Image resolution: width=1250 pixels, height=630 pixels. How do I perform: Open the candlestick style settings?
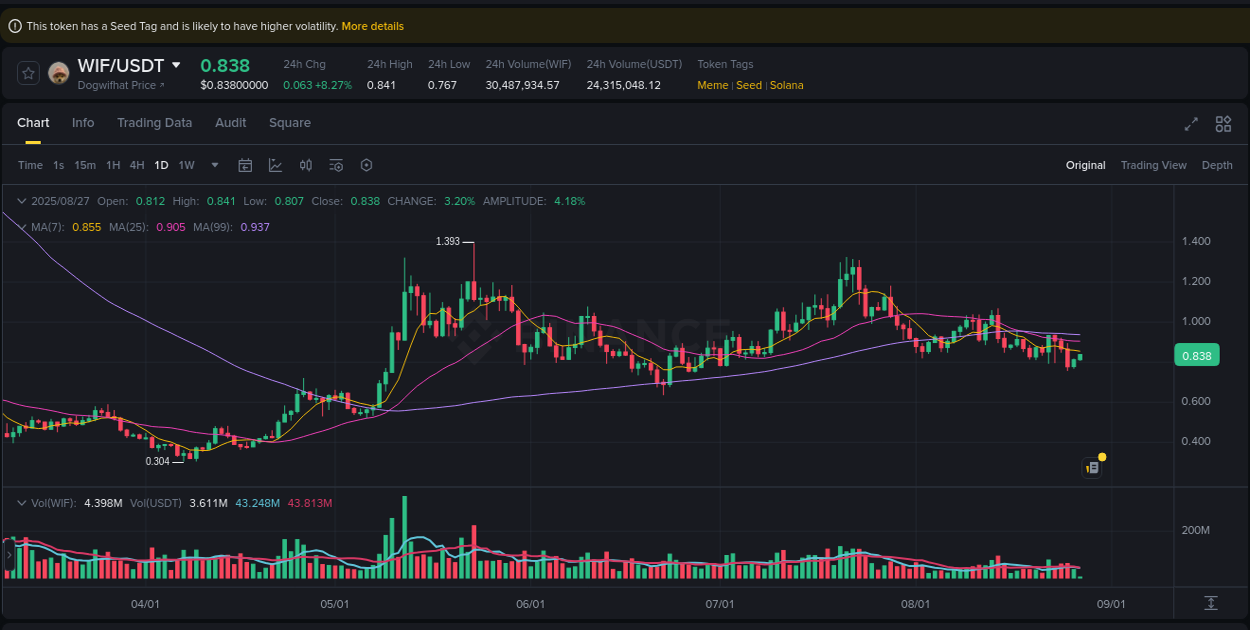(x=306, y=165)
